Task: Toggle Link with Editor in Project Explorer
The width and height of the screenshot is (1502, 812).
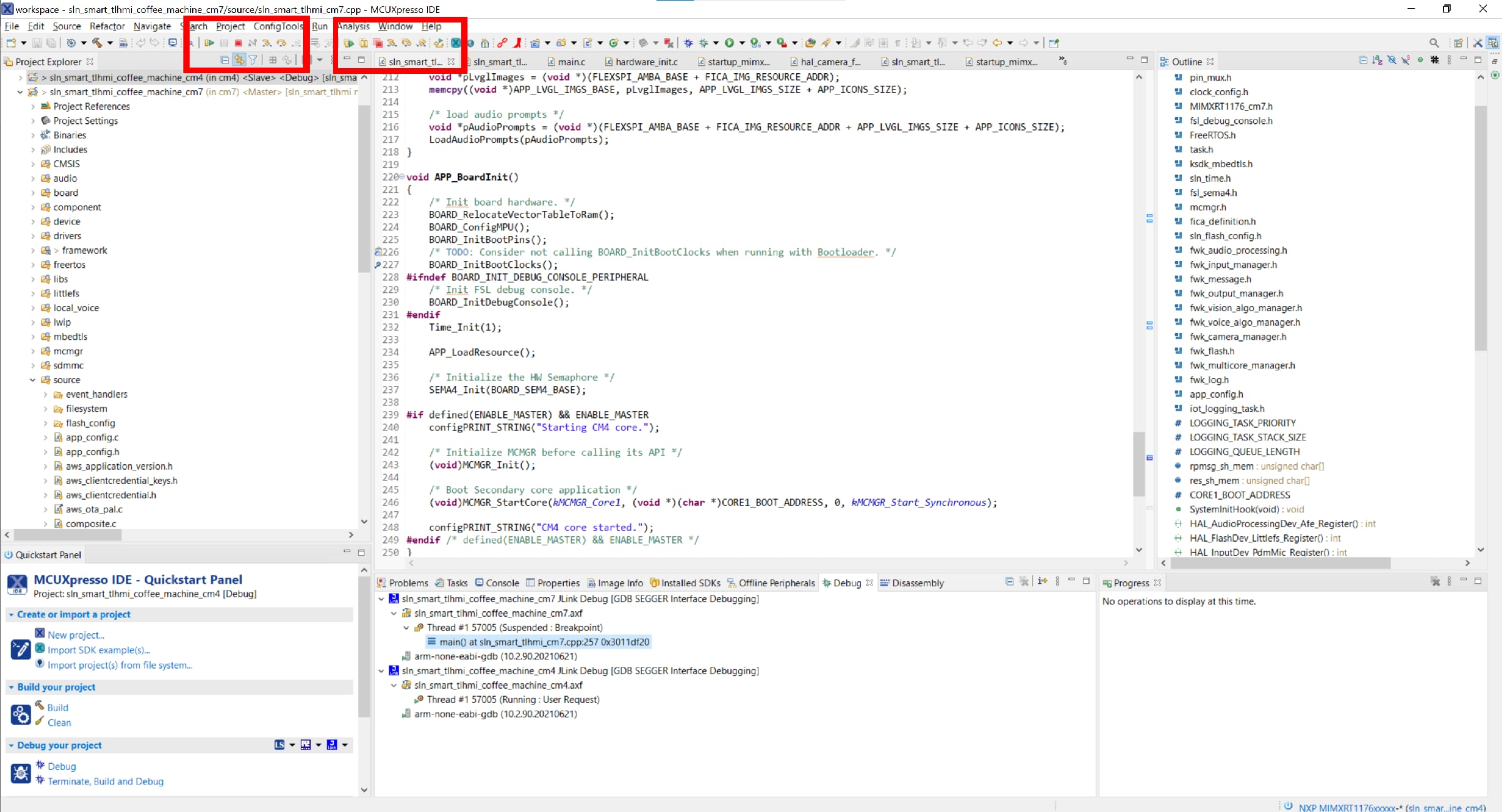Action: 239,60
